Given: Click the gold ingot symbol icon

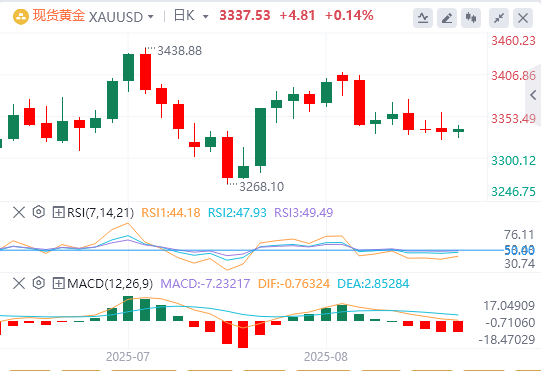Looking at the screenshot, I should point(20,16).
